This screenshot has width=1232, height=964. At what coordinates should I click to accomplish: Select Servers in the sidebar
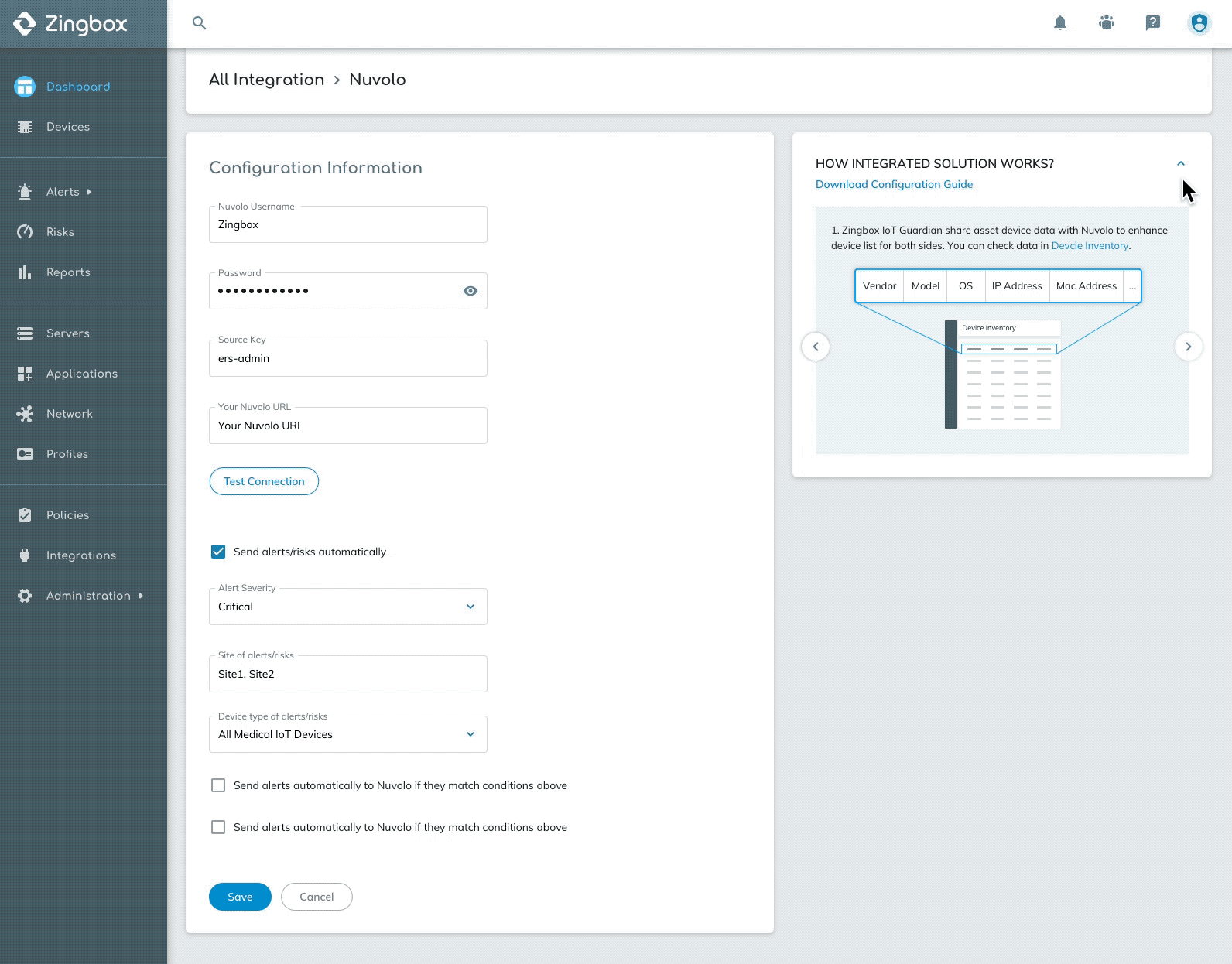coord(68,333)
